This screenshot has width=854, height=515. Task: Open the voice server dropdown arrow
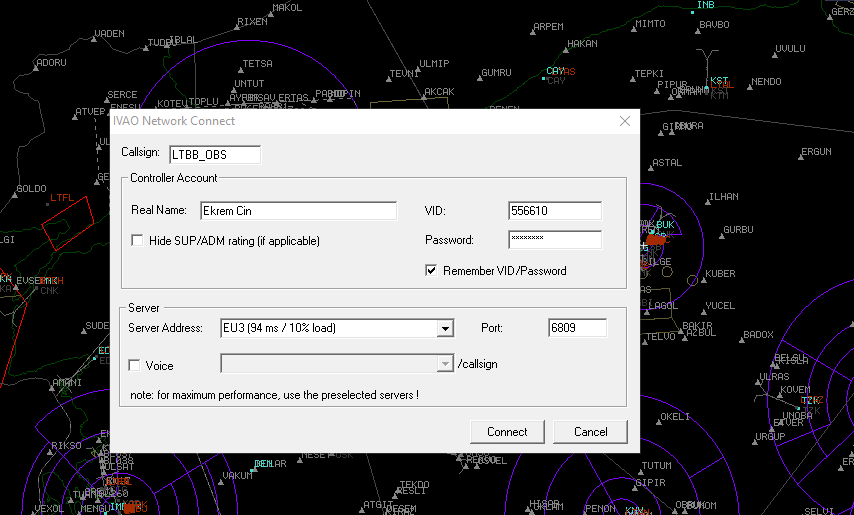(x=445, y=364)
